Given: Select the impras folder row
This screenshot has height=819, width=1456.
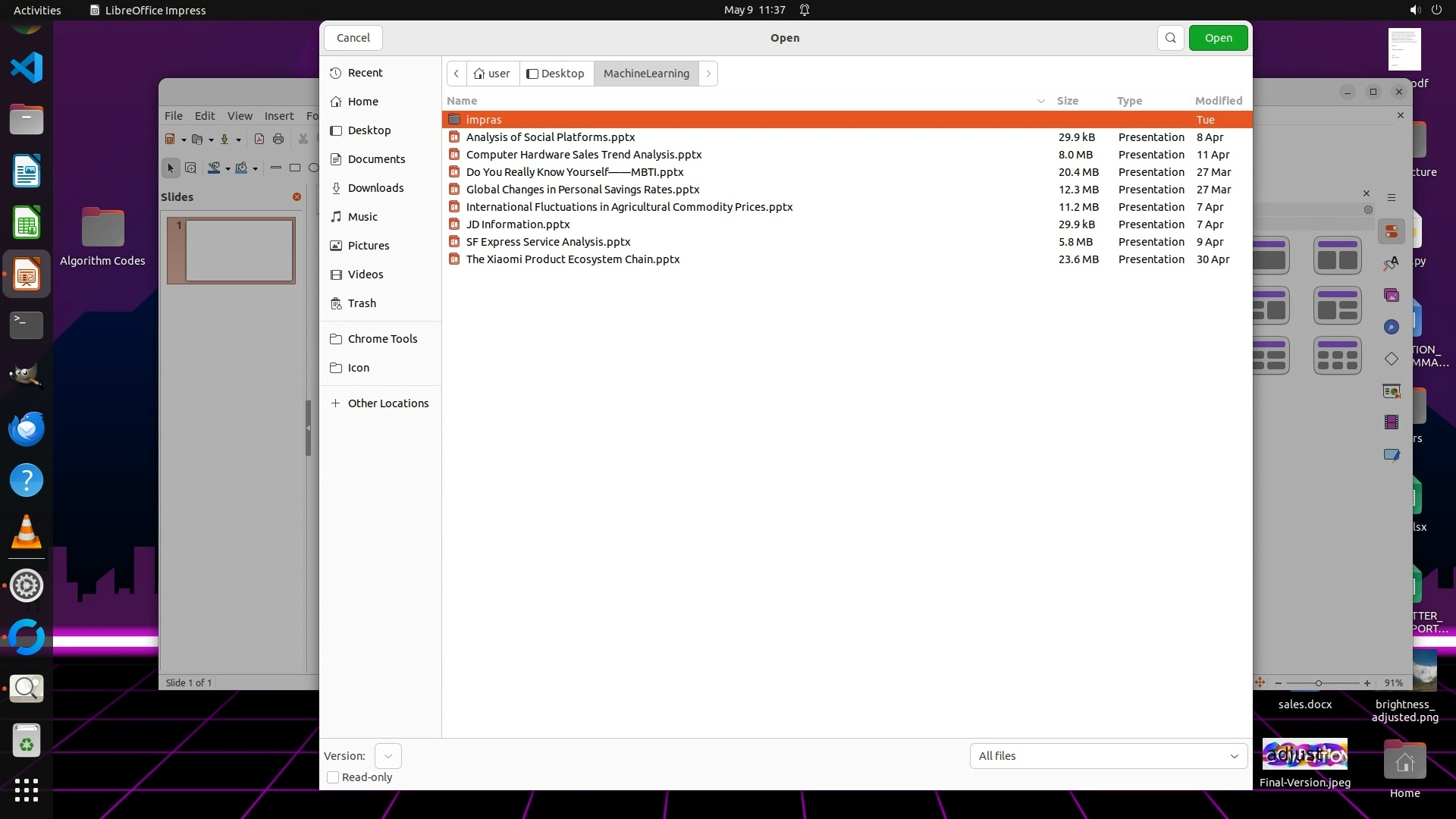Looking at the screenshot, I should [484, 120].
